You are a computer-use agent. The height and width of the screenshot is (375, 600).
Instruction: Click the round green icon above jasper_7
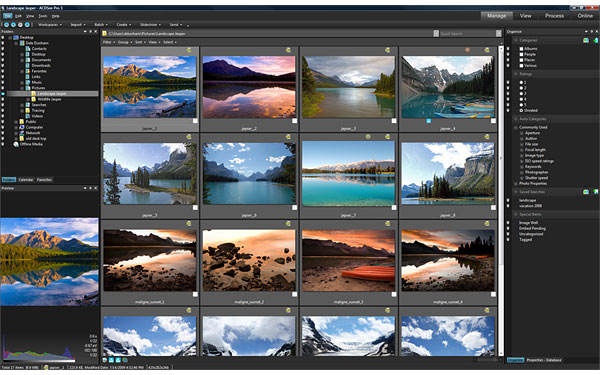[368, 137]
